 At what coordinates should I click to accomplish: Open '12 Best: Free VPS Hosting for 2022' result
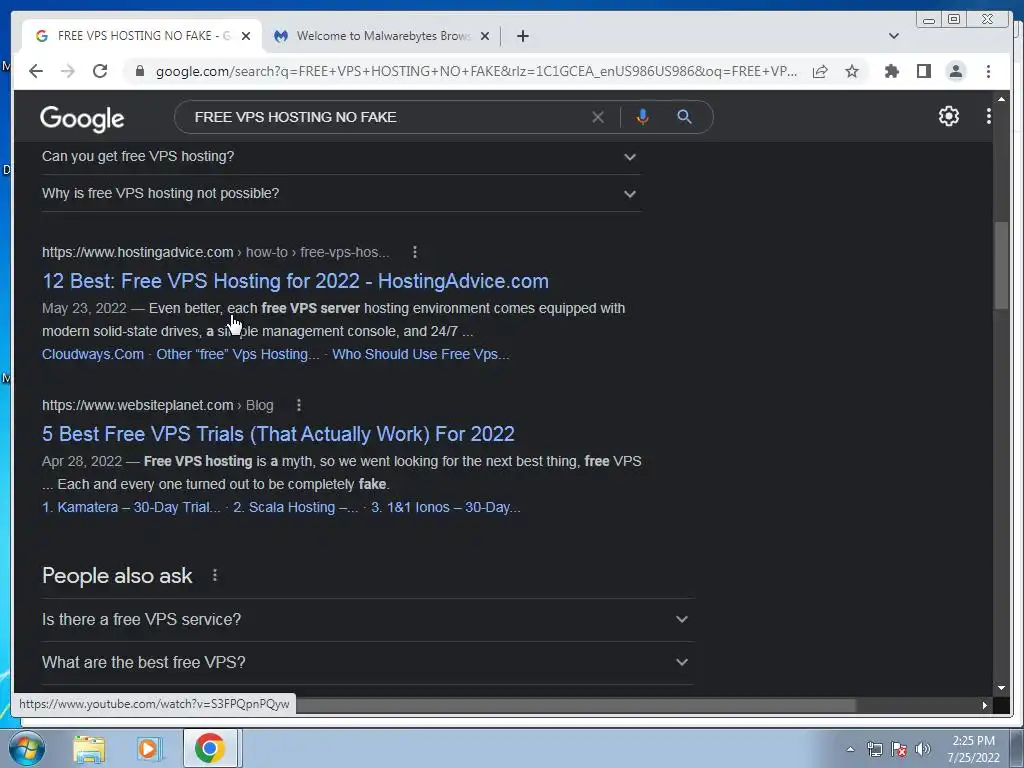(295, 281)
